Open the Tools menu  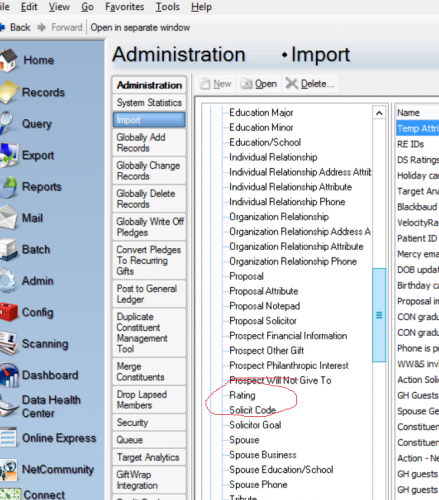168,7
